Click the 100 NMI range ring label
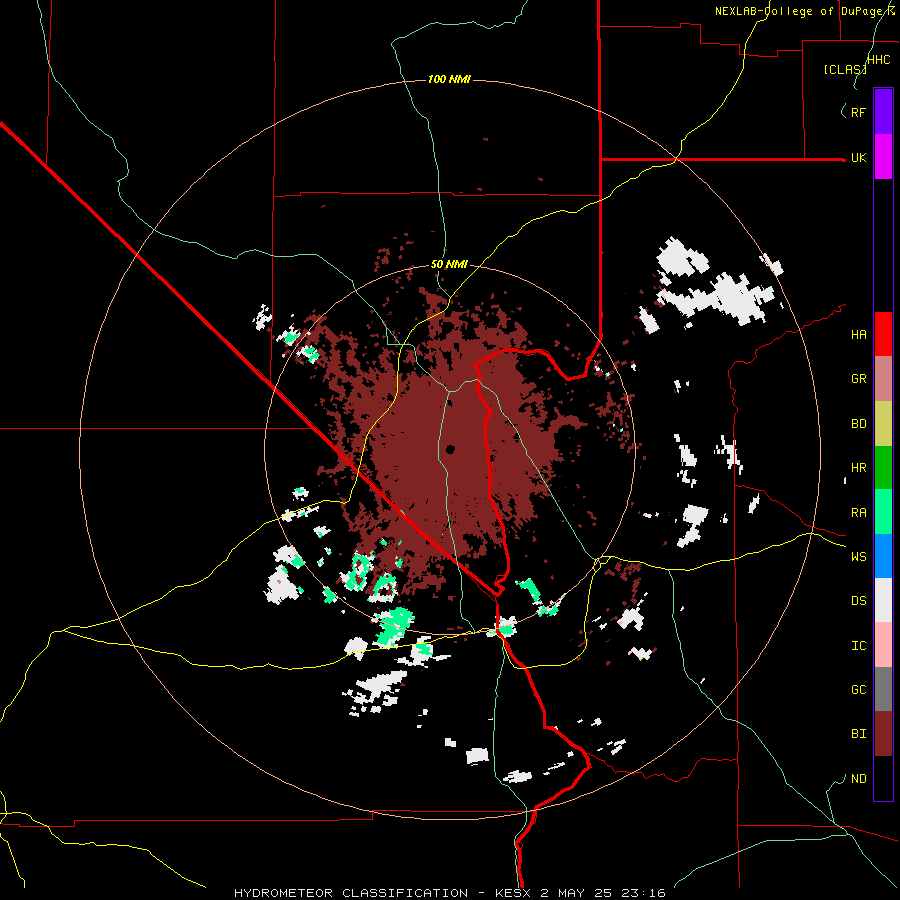900x900 pixels. pyautogui.click(x=449, y=79)
